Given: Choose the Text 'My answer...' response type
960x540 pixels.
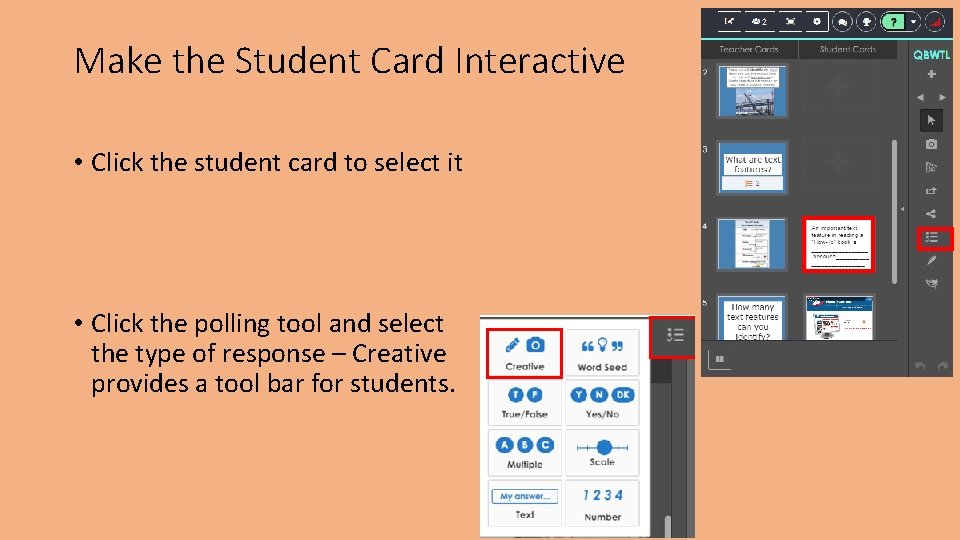Looking at the screenshot, I should click(x=524, y=503).
